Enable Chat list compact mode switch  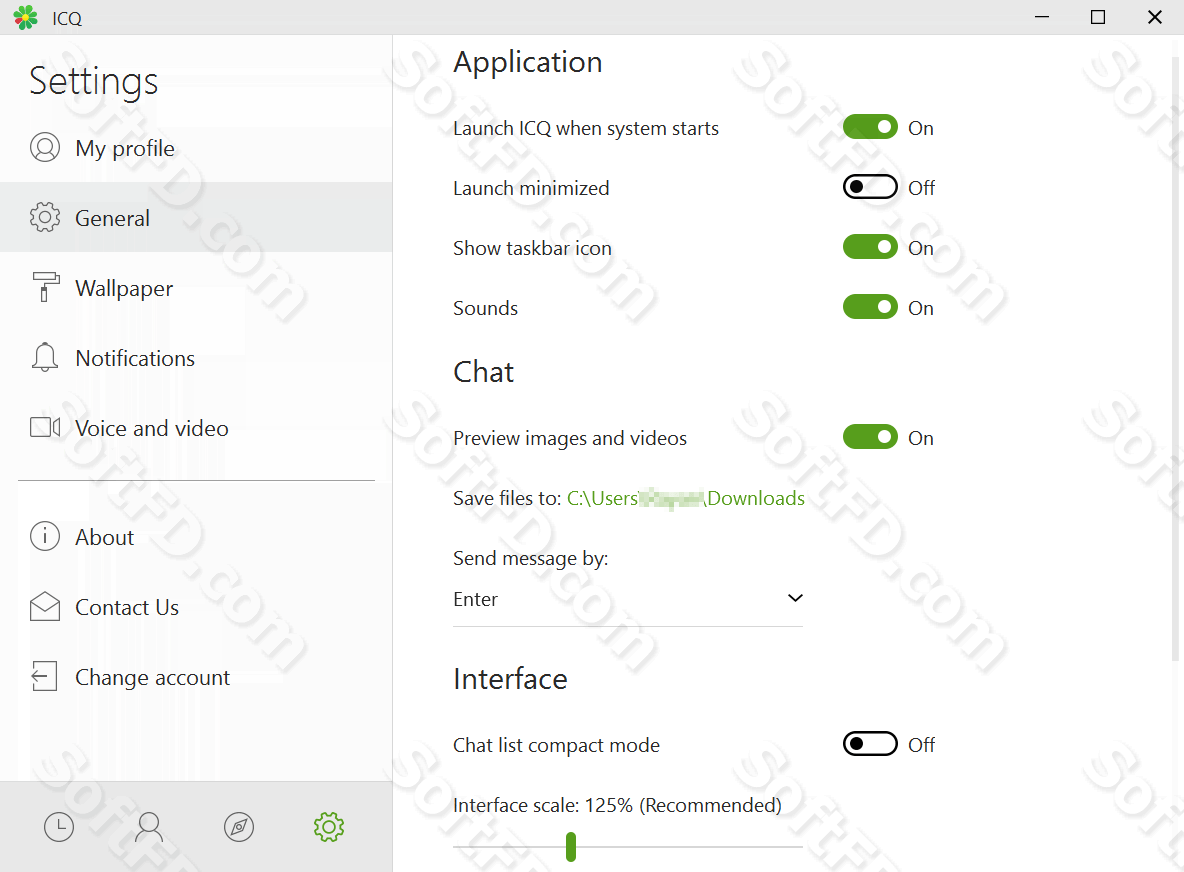[870, 744]
